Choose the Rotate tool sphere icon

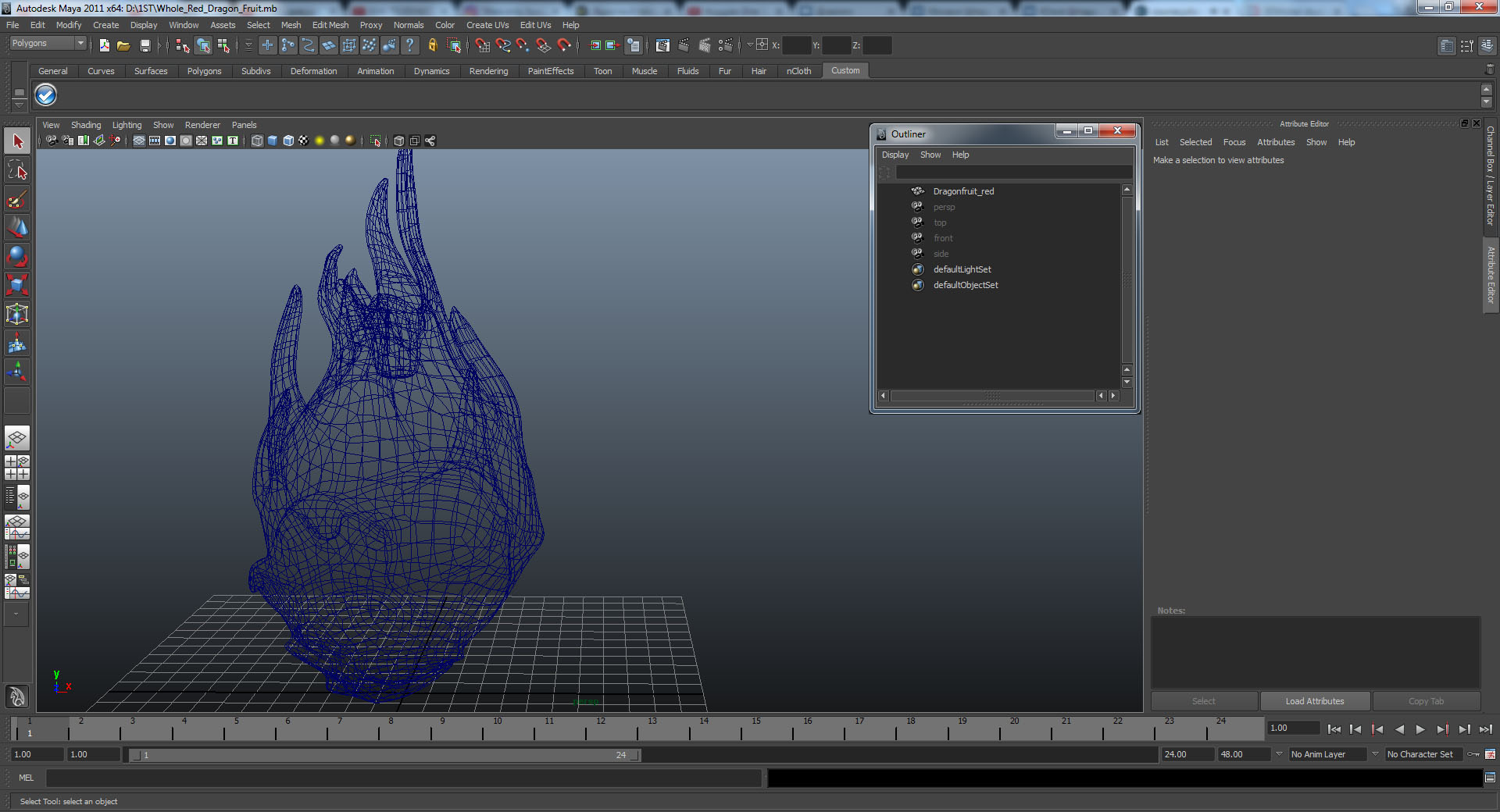[x=17, y=256]
